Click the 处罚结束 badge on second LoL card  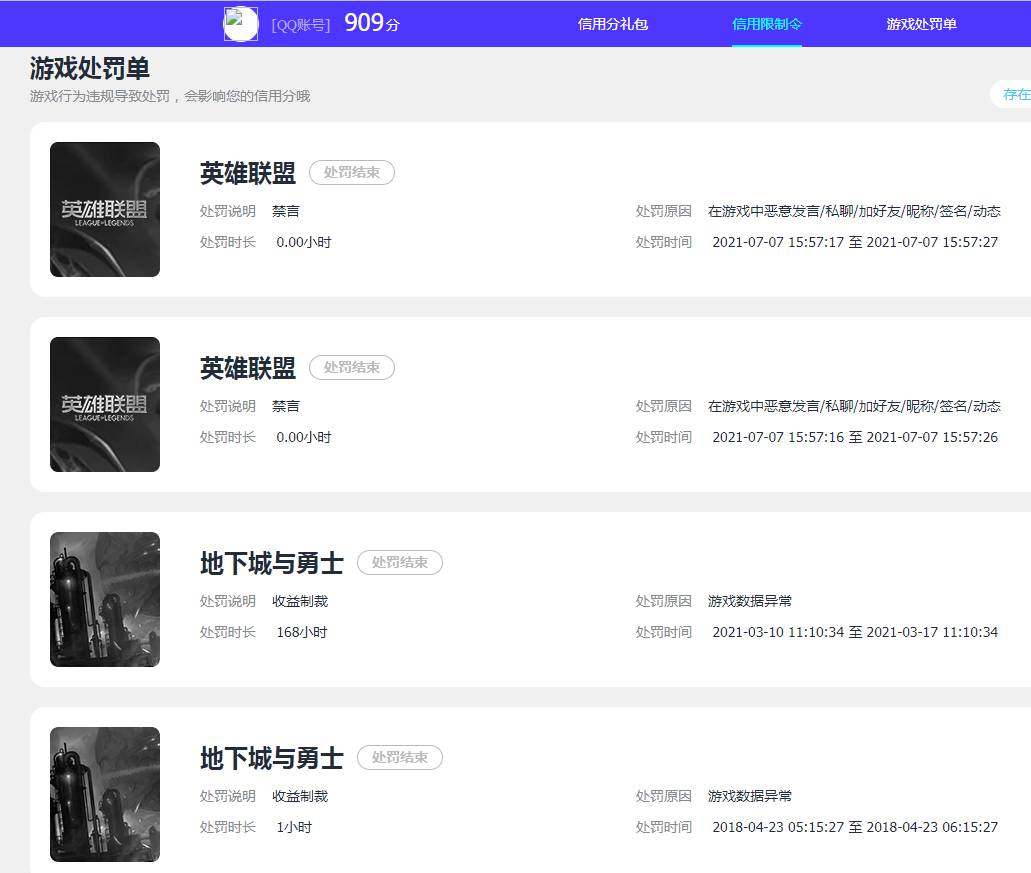(352, 368)
